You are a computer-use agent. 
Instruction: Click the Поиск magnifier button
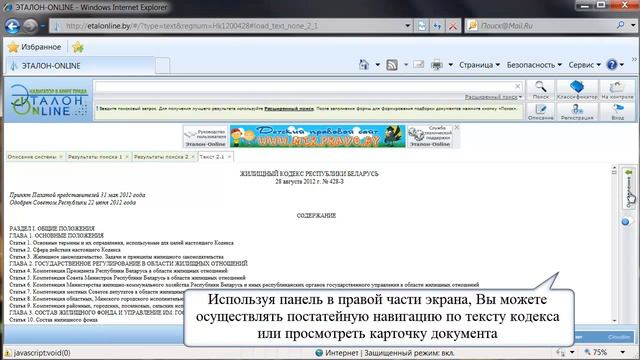[x=540, y=90]
